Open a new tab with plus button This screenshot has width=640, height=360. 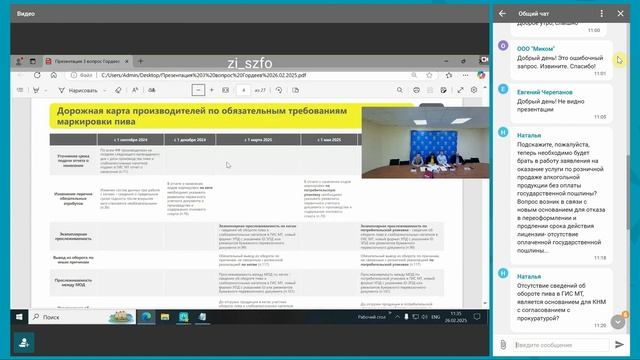[x=141, y=61]
